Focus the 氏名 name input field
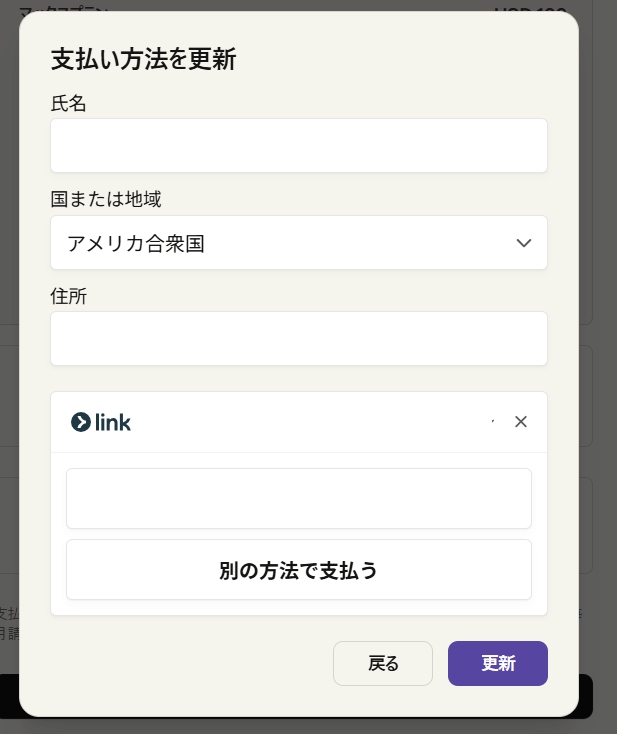This screenshot has width=617, height=734. 299,146
